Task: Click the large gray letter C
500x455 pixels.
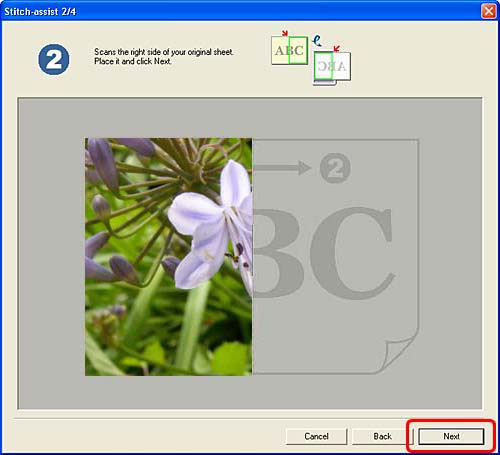Action: 352,253
